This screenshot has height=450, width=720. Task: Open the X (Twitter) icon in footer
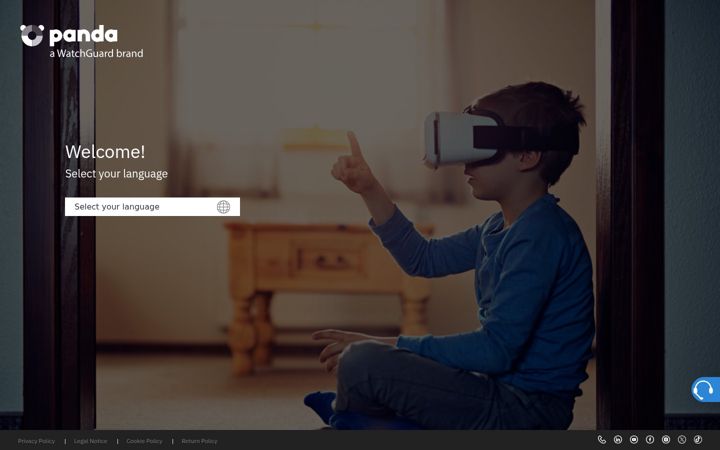tap(682, 440)
